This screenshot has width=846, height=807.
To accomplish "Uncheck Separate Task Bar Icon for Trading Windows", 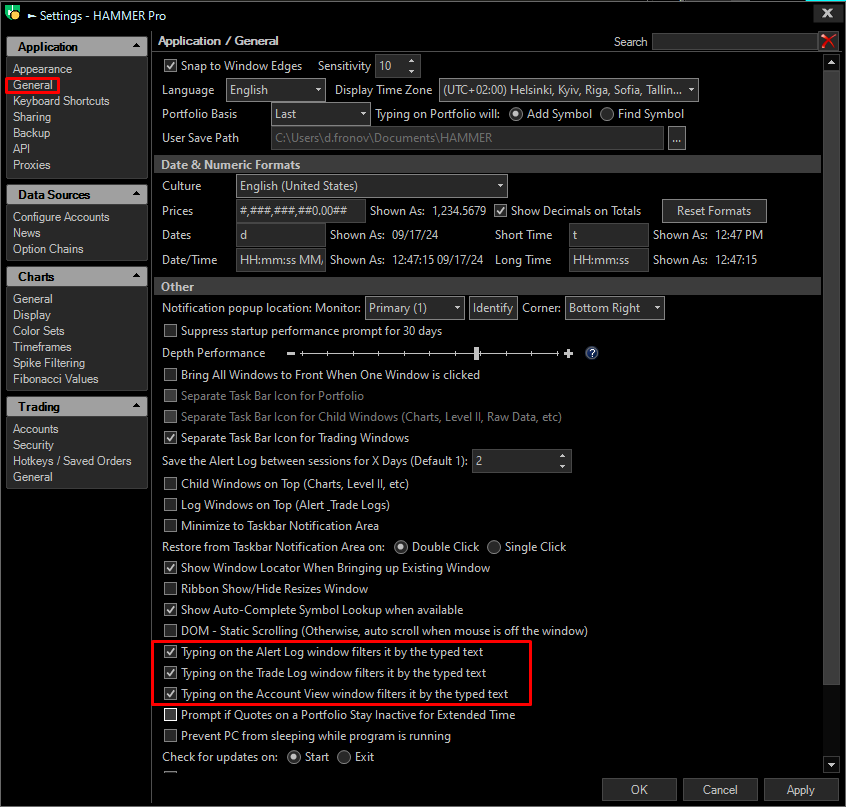I will 170,437.
